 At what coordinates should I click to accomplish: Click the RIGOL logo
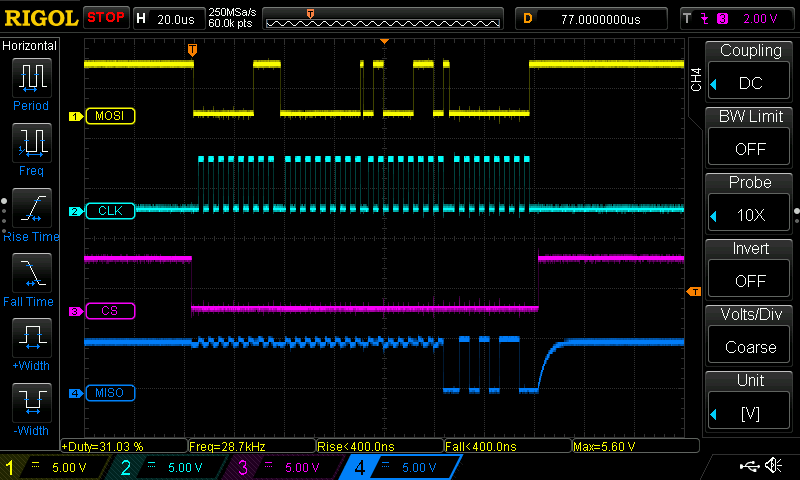pos(41,18)
